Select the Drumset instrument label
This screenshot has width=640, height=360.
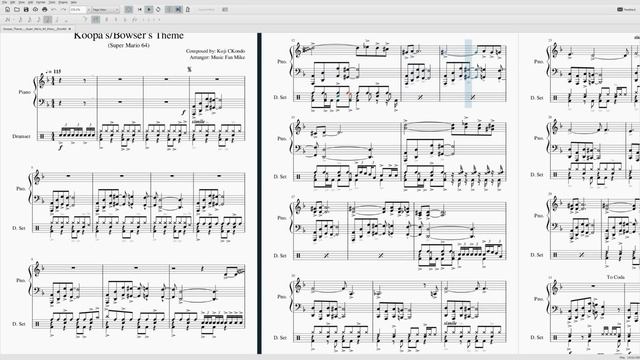coord(21,136)
